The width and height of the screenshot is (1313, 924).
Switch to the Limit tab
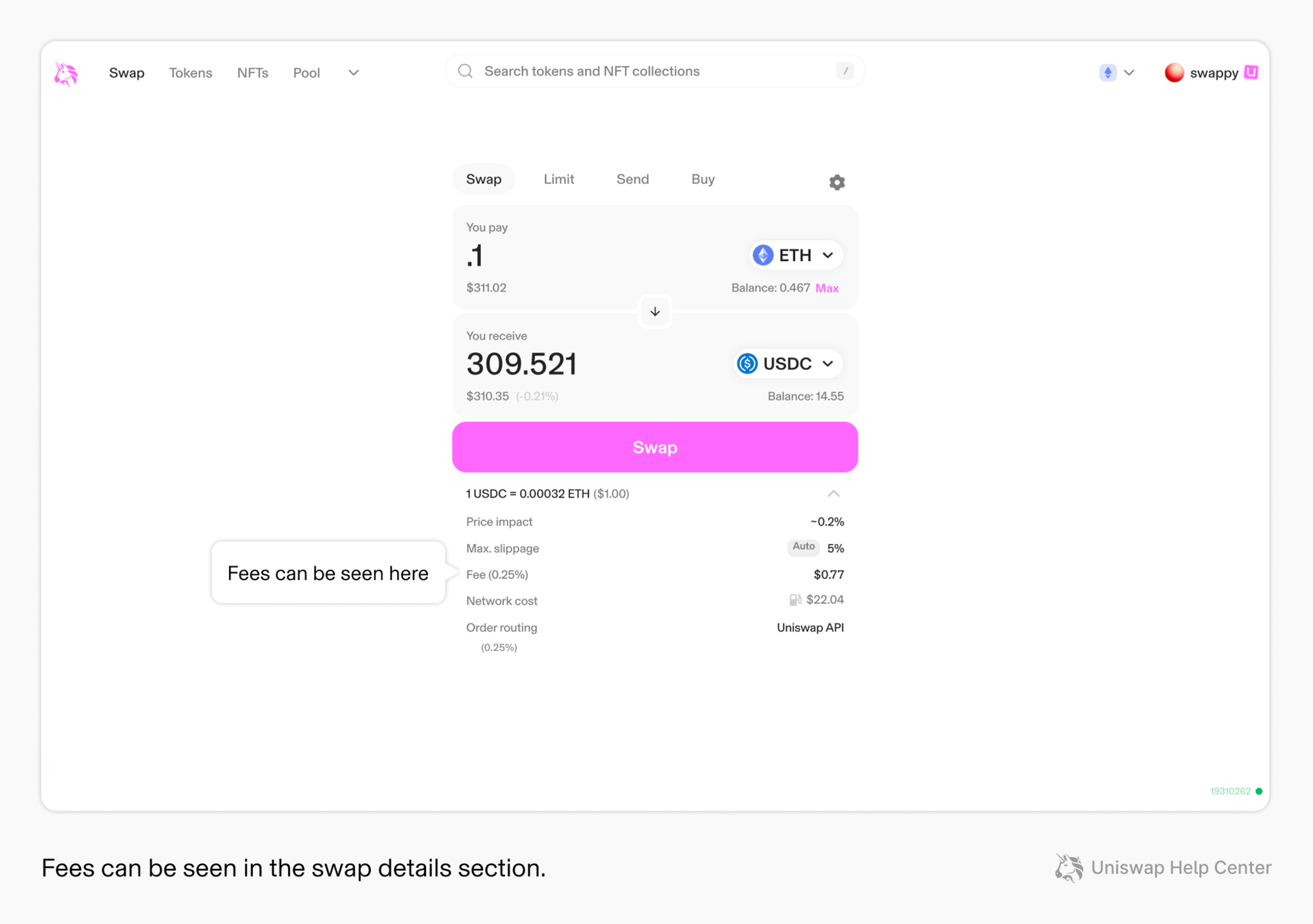pyautogui.click(x=559, y=179)
